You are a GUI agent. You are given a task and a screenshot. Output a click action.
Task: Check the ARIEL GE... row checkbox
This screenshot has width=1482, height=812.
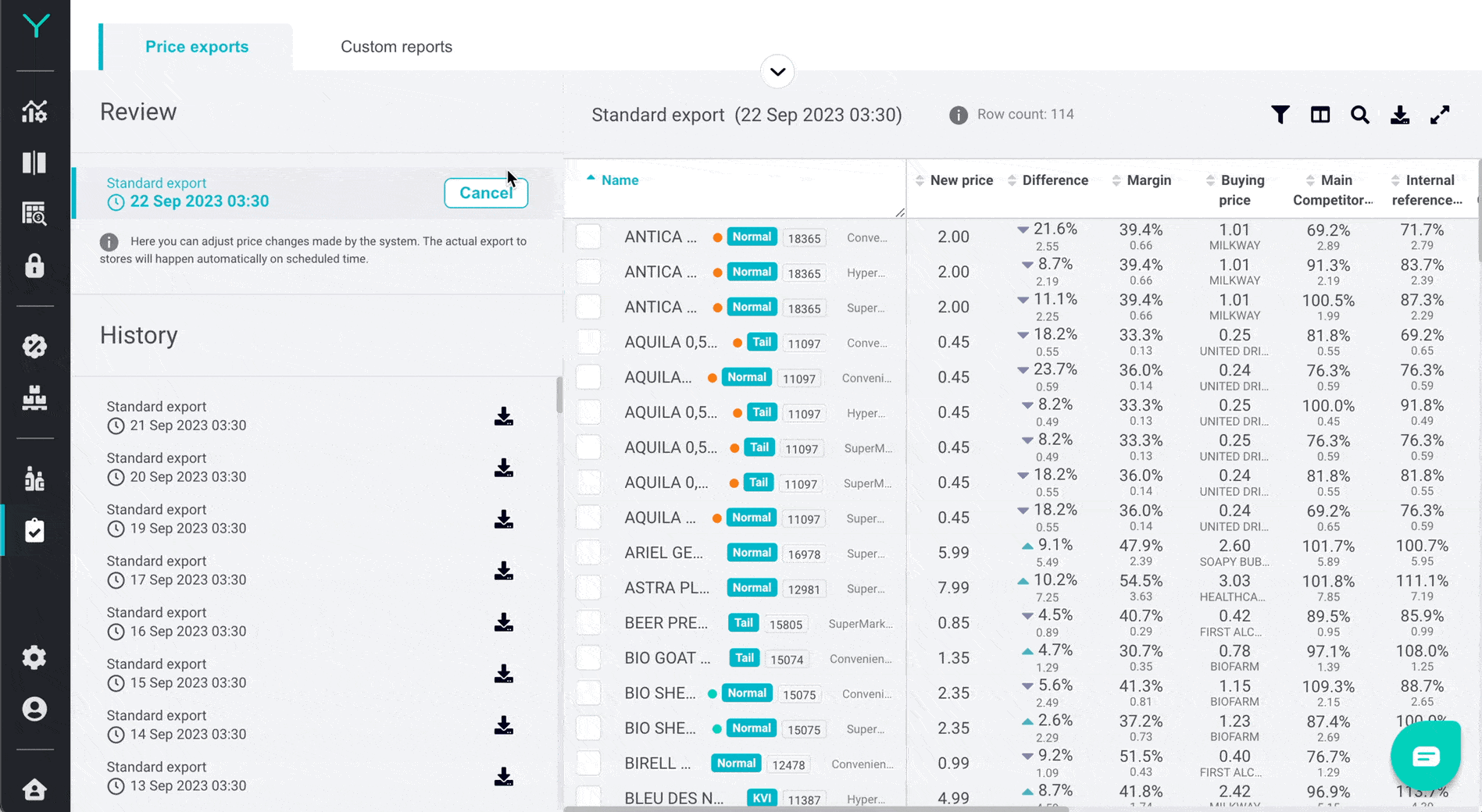coord(588,553)
